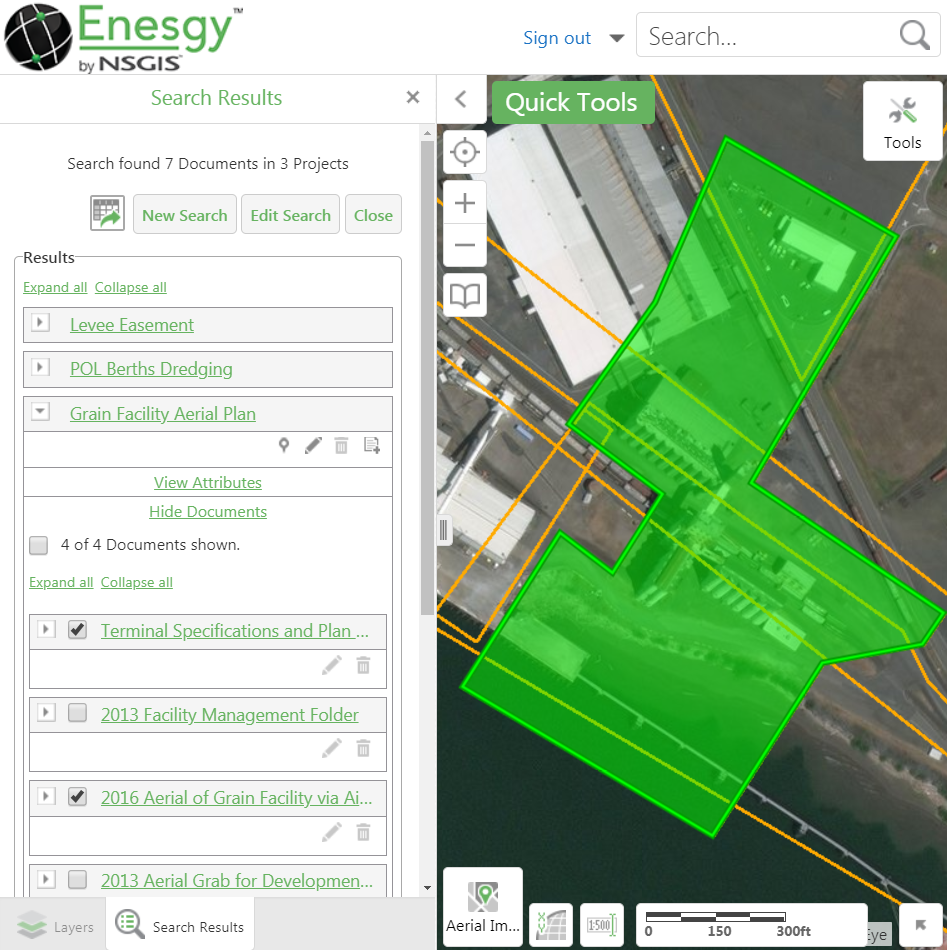Open the Sign out dropdown arrow
947x950 pixels.
click(617, 38)
